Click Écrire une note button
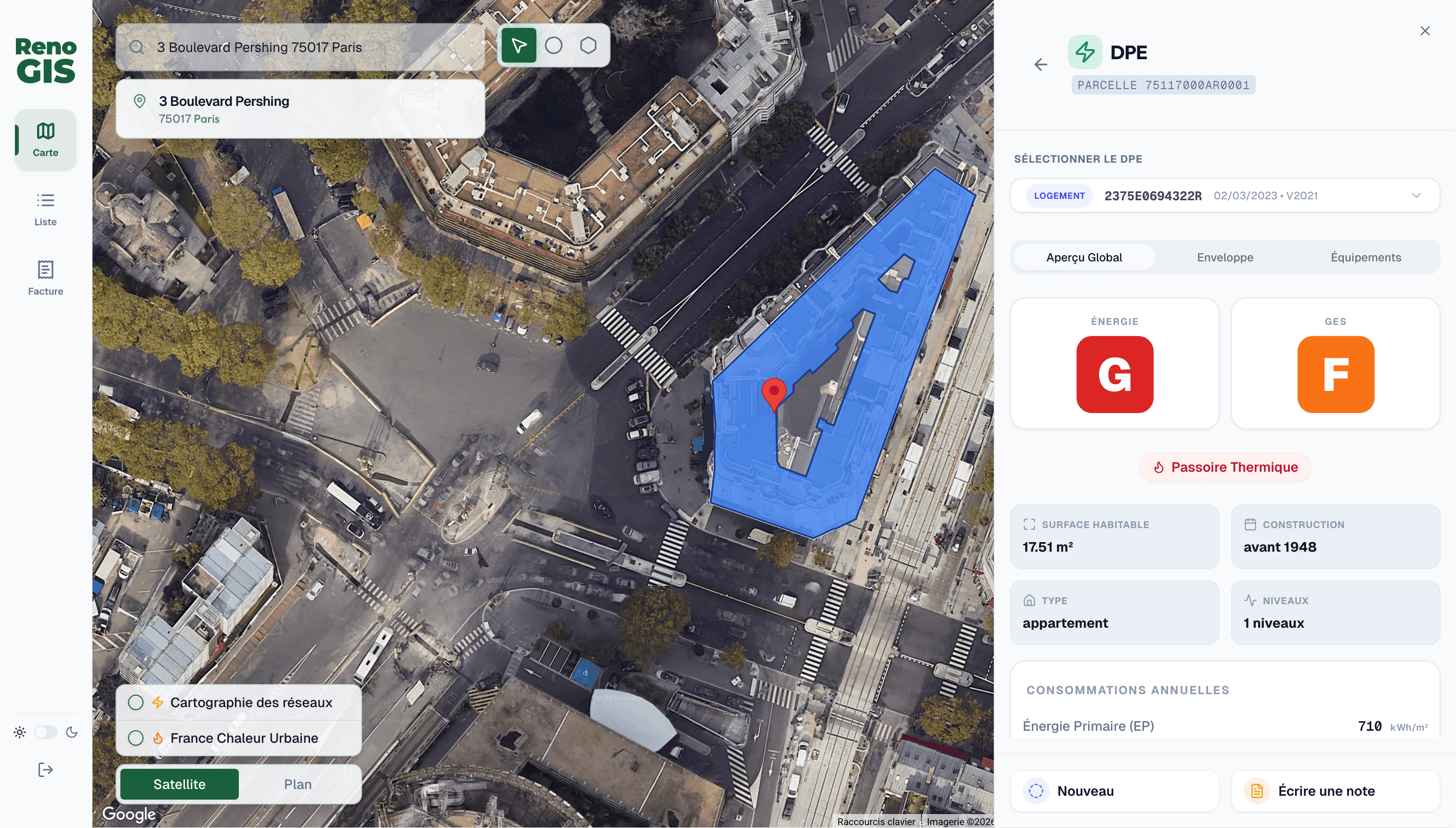The image size is (1456, 828). [1335, 791]
